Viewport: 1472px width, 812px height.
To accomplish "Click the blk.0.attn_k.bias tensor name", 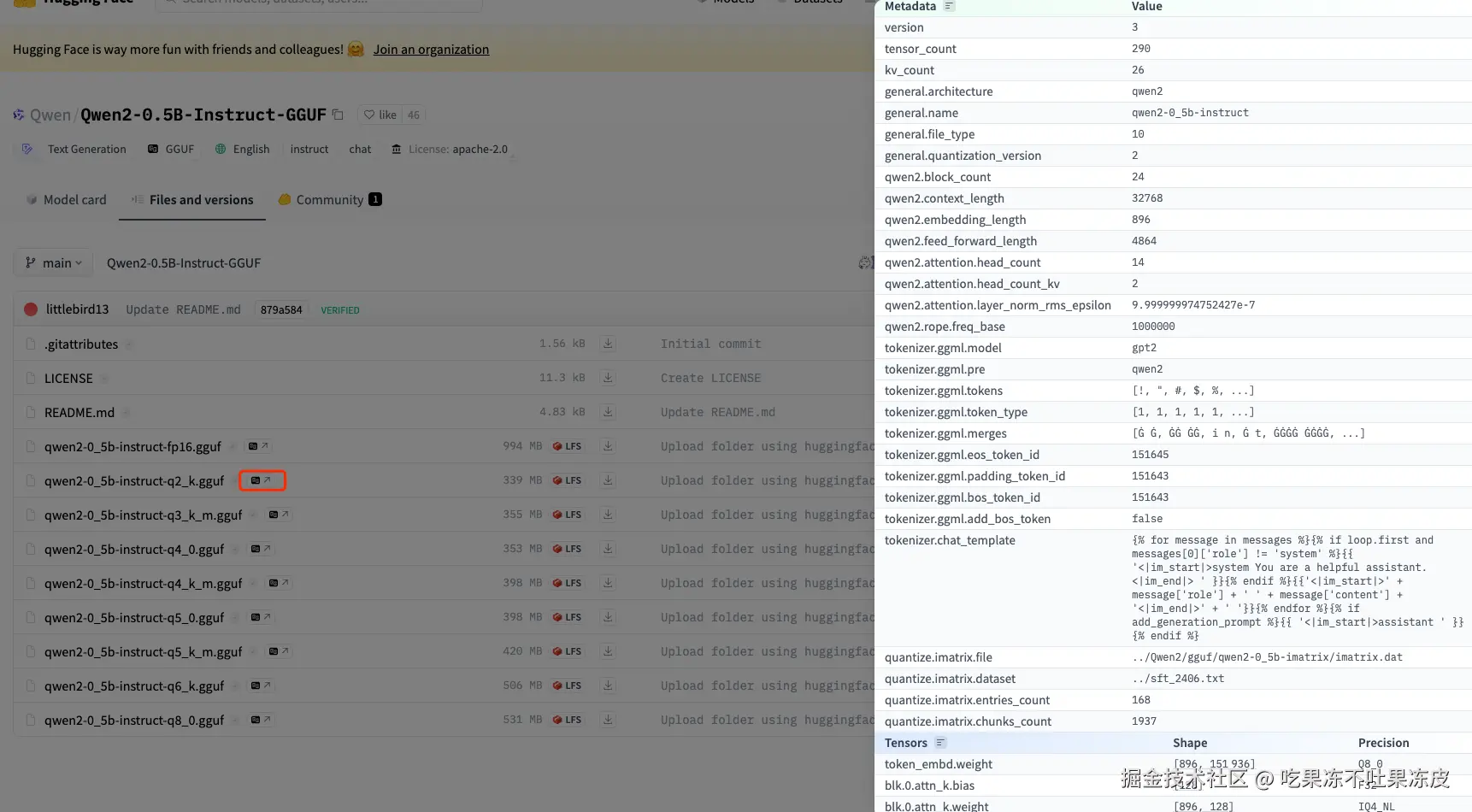I will coord(929,786).
